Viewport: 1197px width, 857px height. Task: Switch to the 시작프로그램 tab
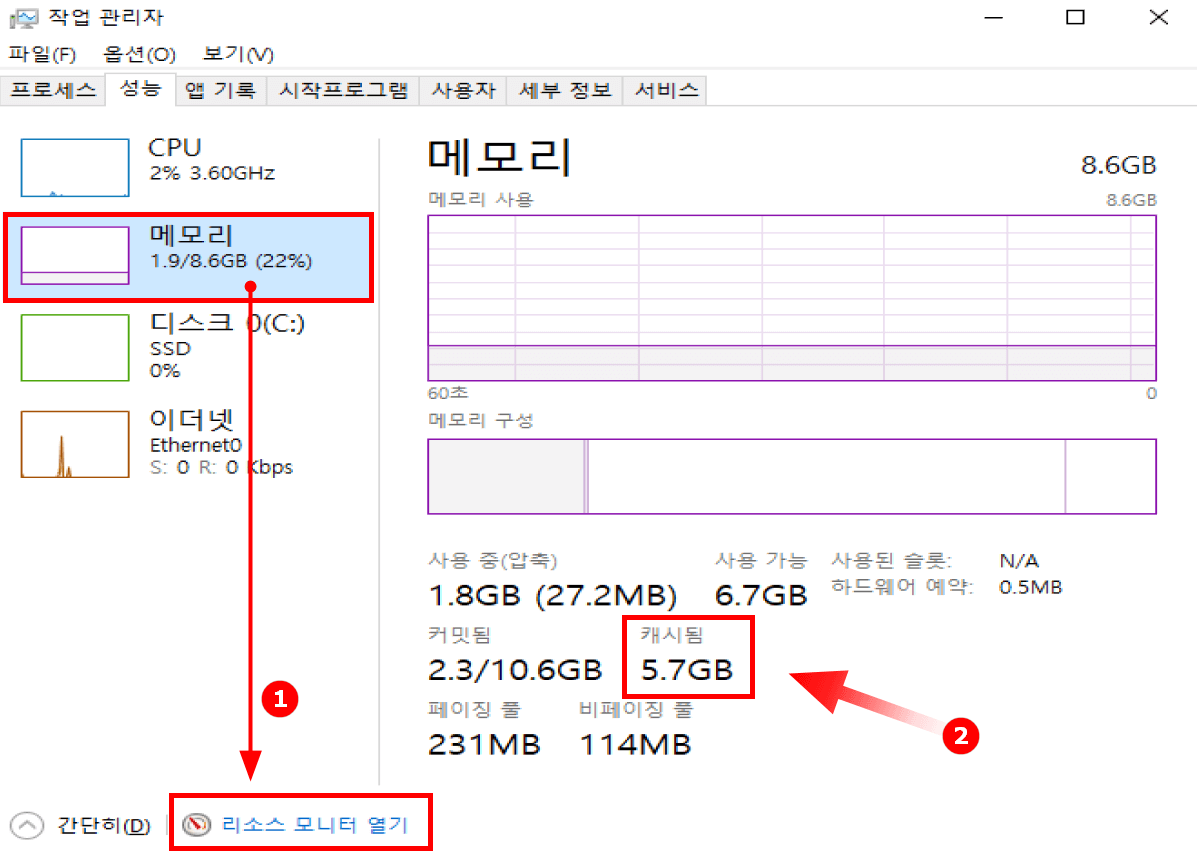pos(343,90)
